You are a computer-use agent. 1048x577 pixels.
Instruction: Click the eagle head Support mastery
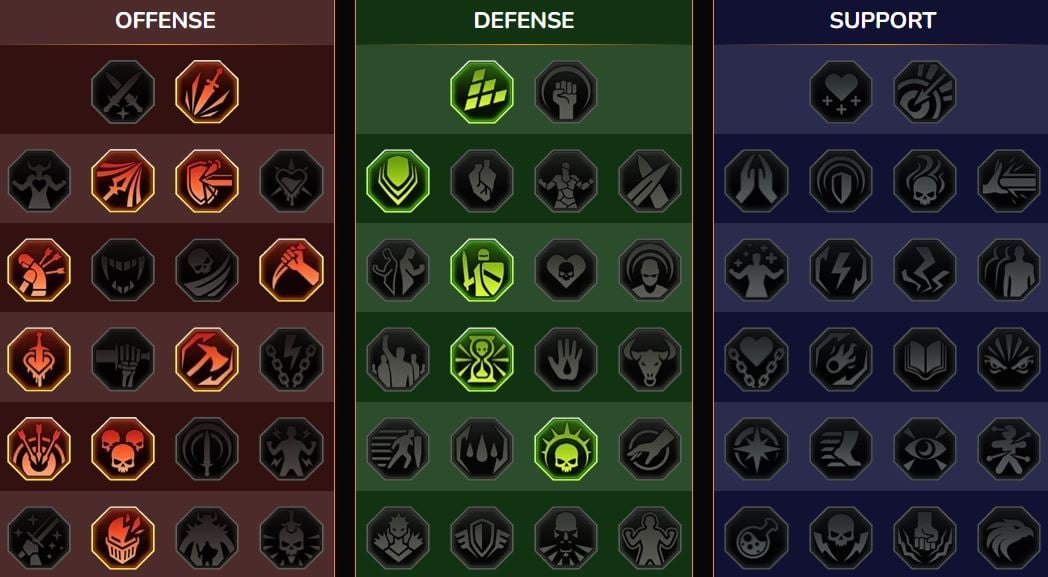[1009, 538]
